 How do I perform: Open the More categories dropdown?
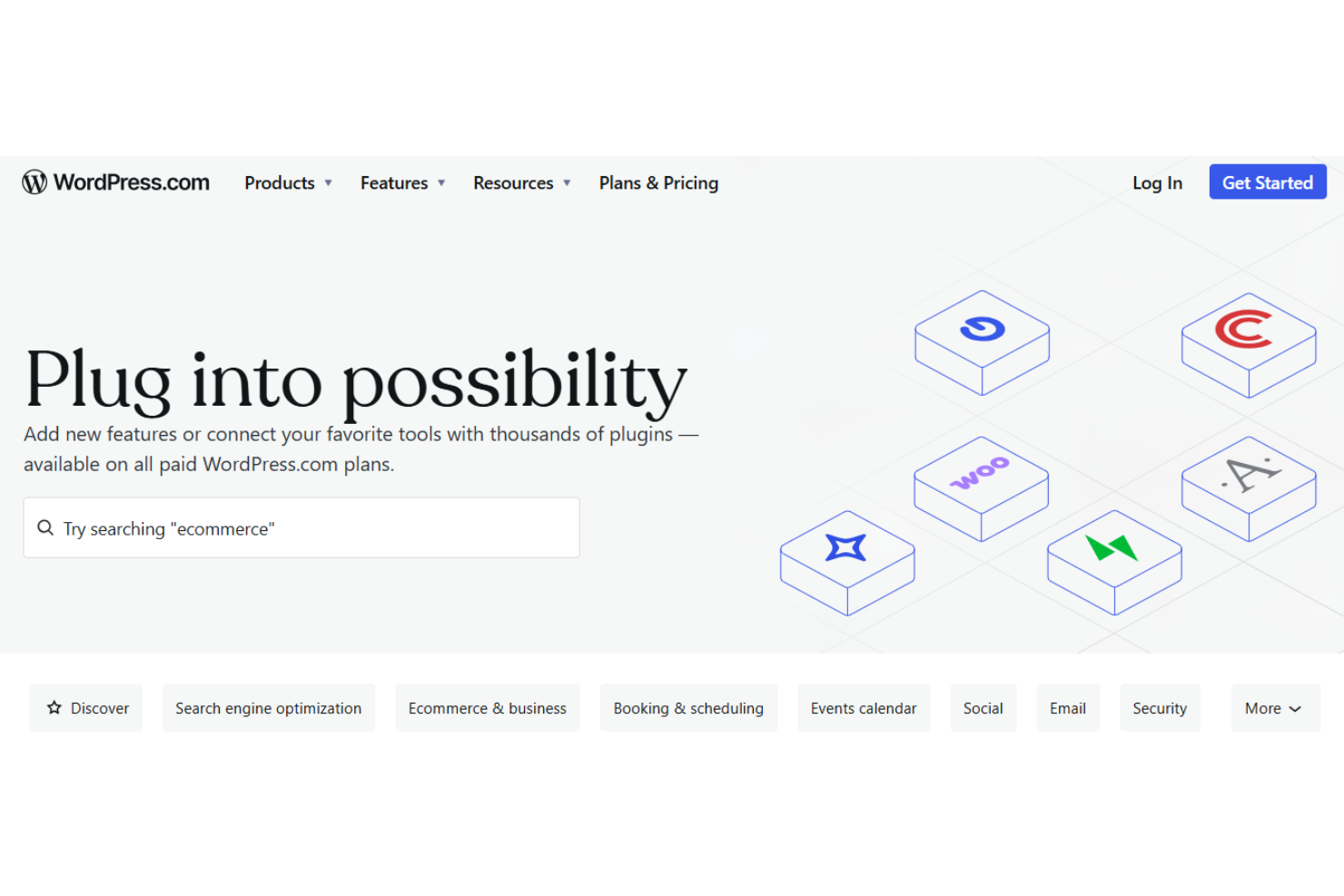tap(1275, 707)
